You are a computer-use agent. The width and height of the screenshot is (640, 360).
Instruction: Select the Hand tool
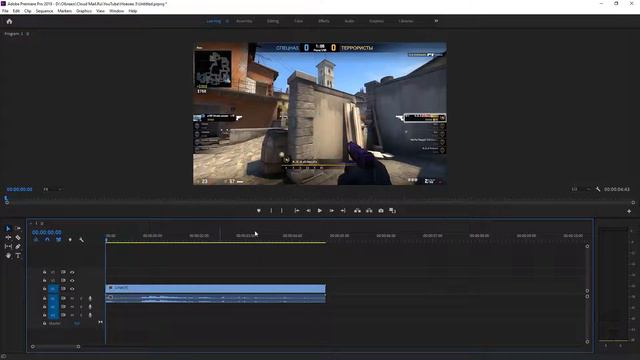pos(8,256)
